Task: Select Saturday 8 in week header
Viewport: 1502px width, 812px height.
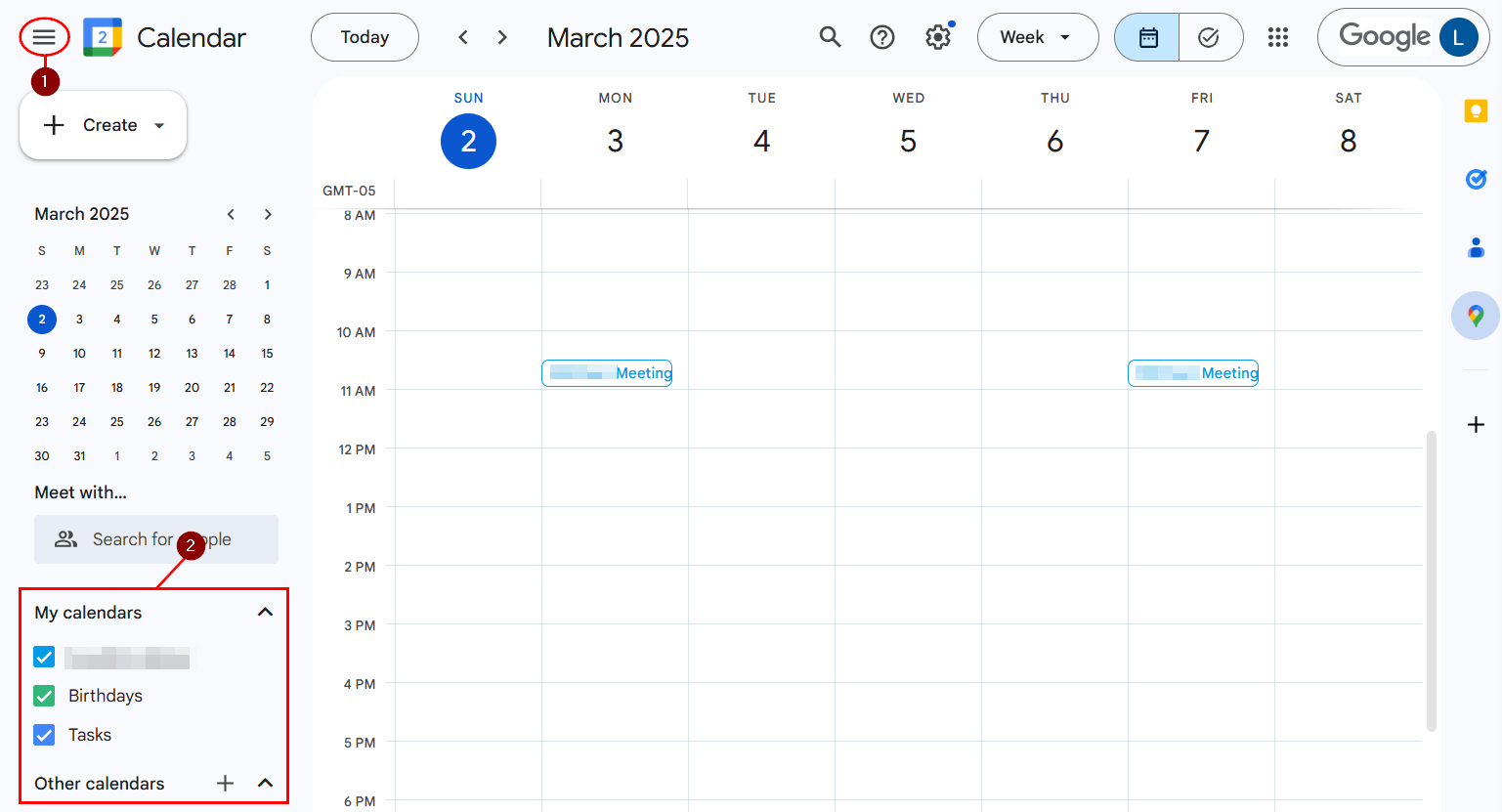Action: (1349, 142)
